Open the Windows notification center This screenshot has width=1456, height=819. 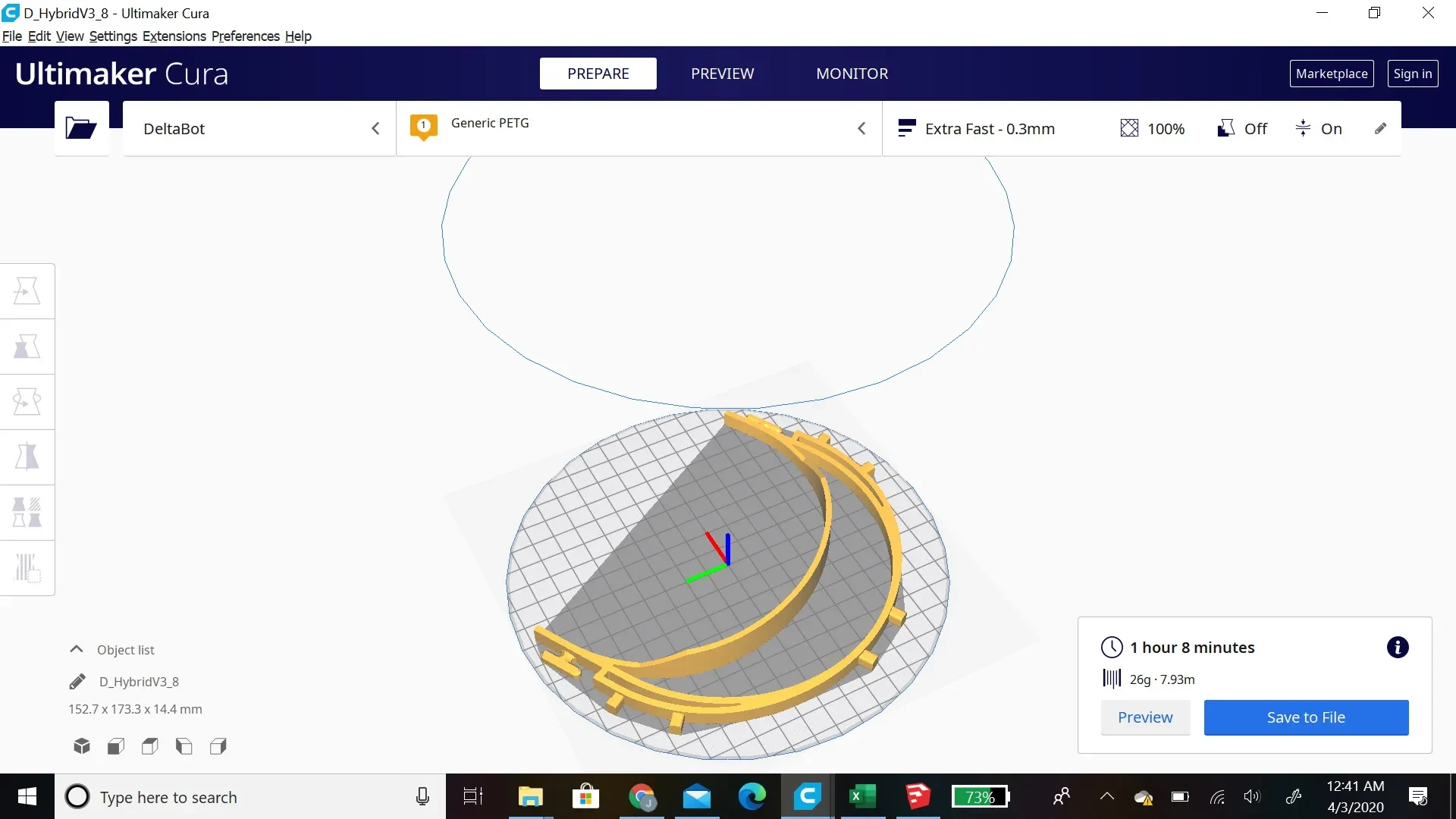(1418, 796)
